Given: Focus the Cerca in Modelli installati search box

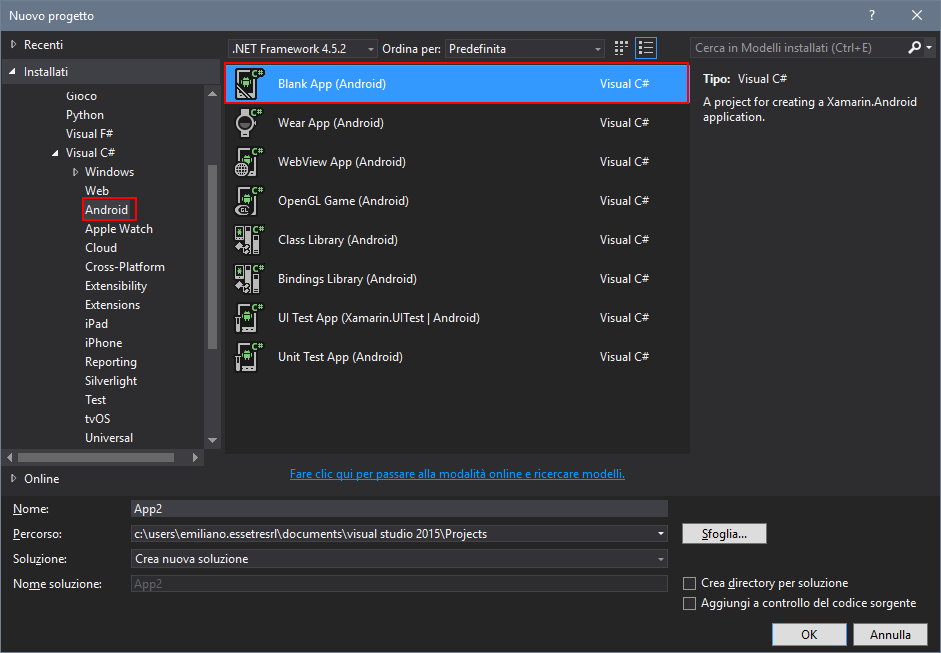Looking at the screenshot, I should pos(799,47).
